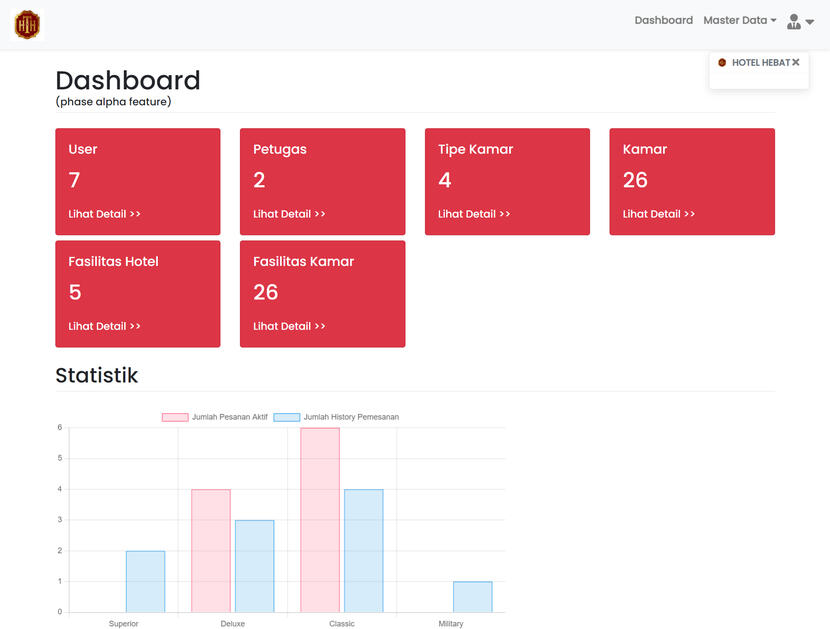
Task: Open Lihat Detail on the Petugas card
Action: pos(288,213)
